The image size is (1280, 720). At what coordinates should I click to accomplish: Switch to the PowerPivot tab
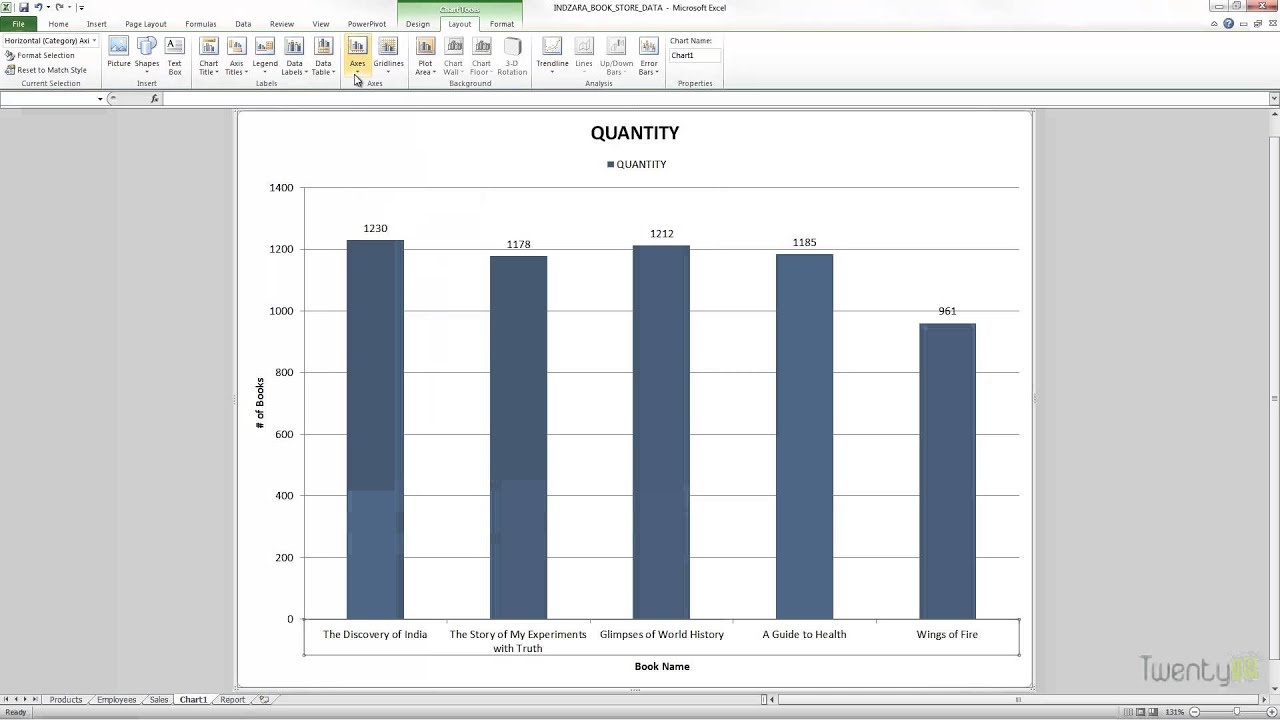pos(367,24)
